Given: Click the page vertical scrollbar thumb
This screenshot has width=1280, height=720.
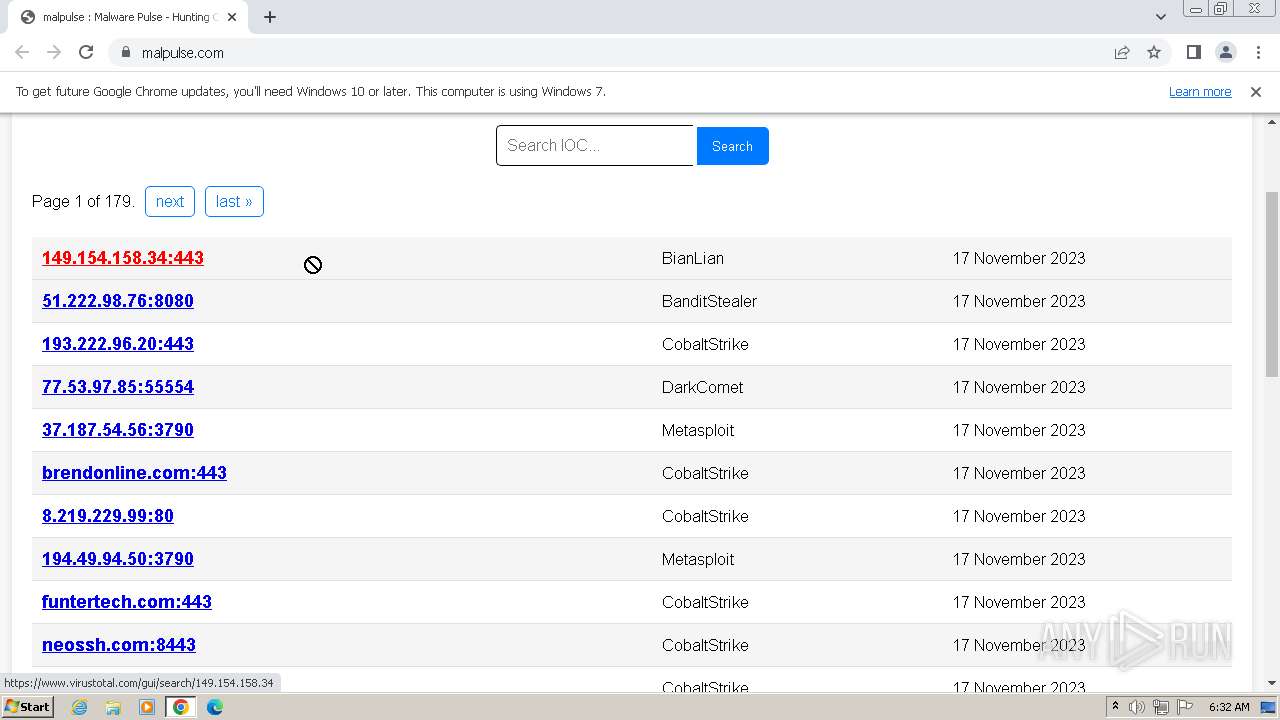Looking at the screenshot, I should (x=1272, y=283).
